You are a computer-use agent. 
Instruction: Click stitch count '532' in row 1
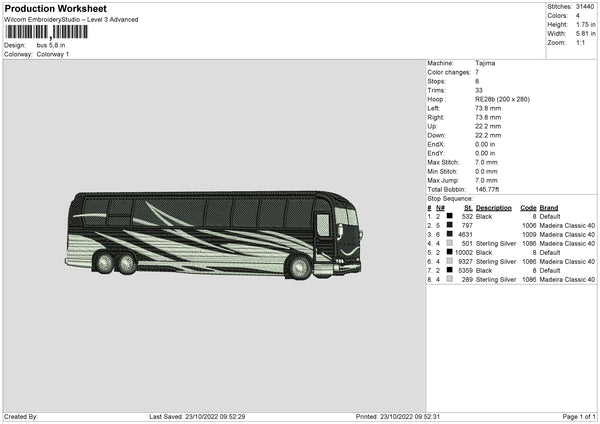point(467,217)
